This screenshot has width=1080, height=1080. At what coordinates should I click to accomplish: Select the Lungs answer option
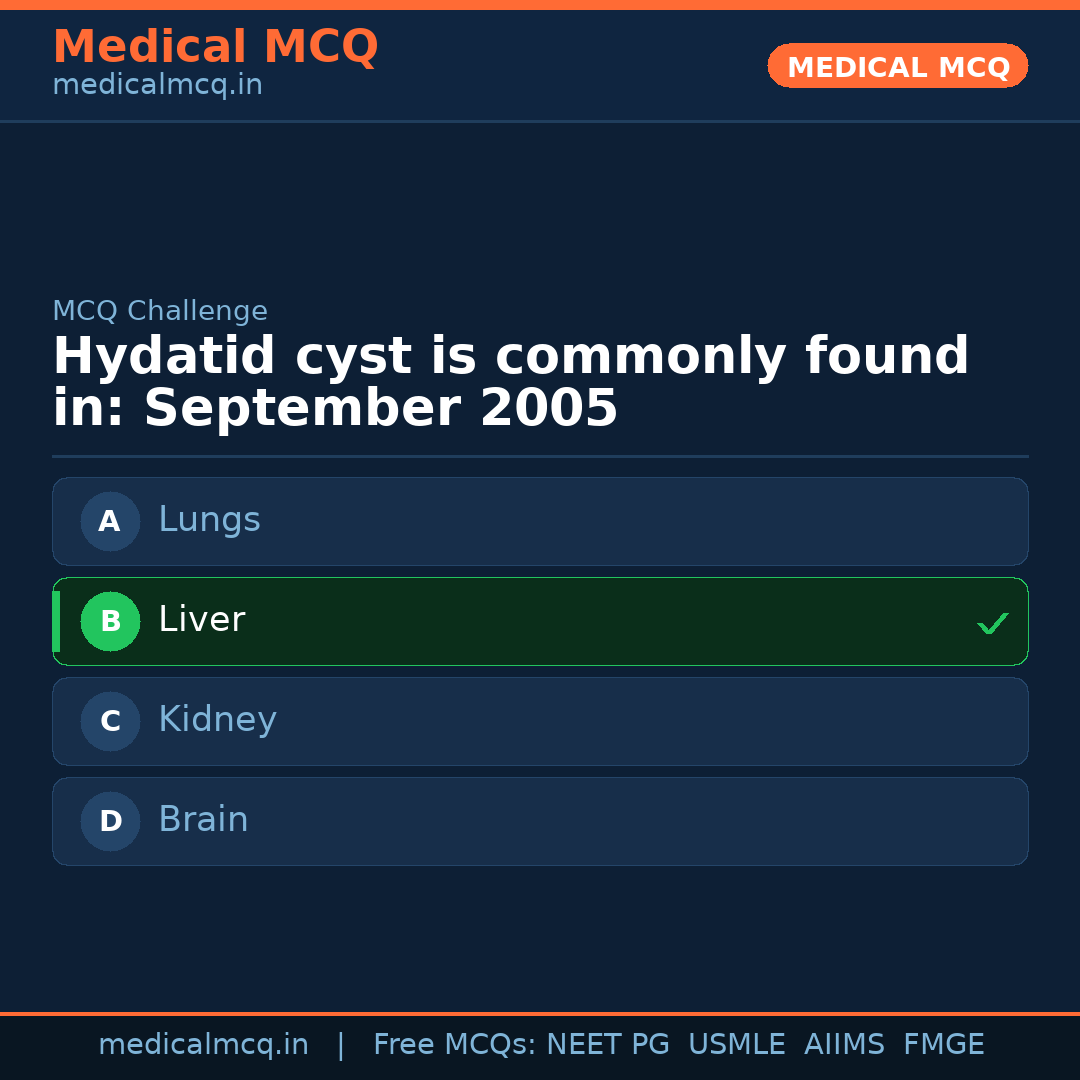coord(540,521)
